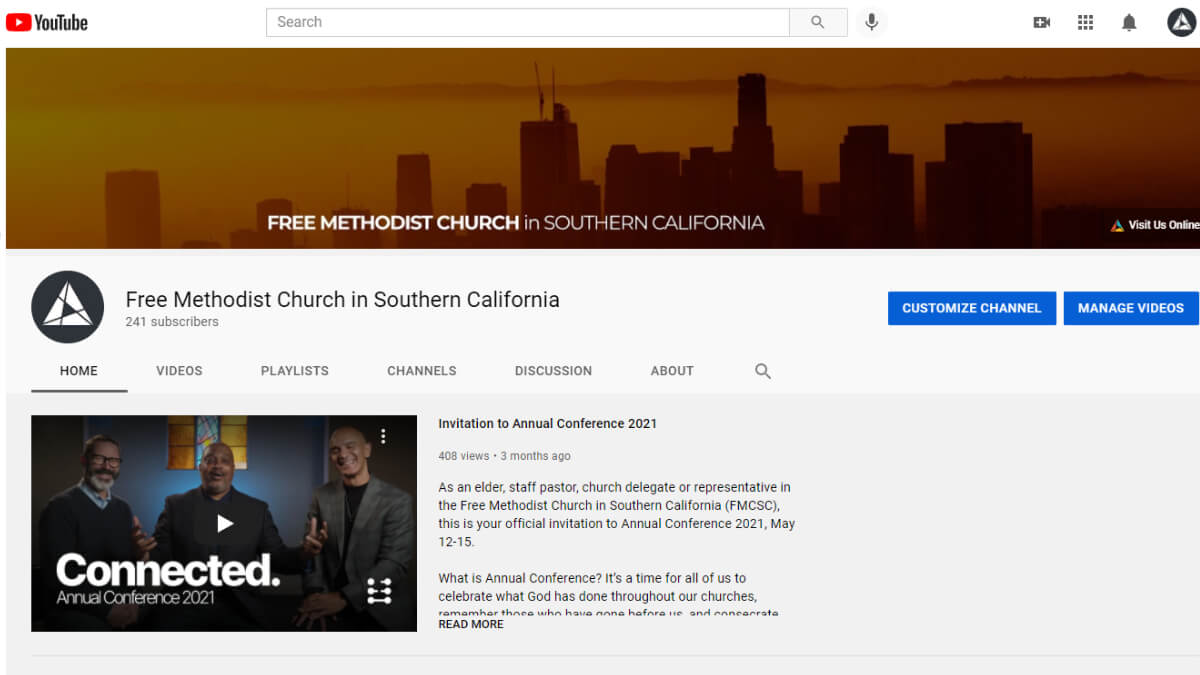Switch to the VIDEOS tab
Viewport: 1200px width, 675px height.
pyautogui.click(x=179, y=371)
